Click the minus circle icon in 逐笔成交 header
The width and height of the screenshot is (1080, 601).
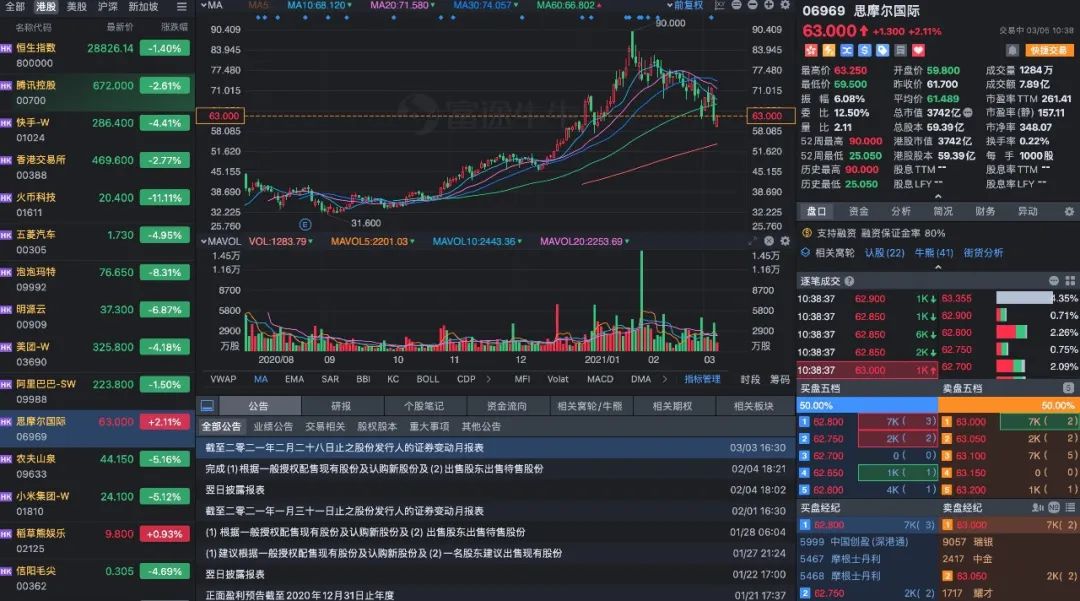tap(1054, 281)
